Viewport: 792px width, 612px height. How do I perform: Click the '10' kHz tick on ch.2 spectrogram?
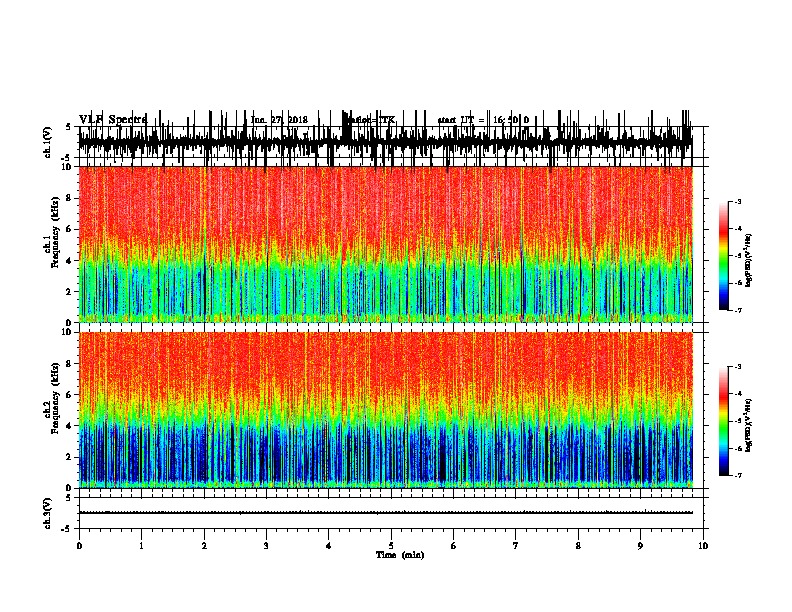click(x=67, y=332)
